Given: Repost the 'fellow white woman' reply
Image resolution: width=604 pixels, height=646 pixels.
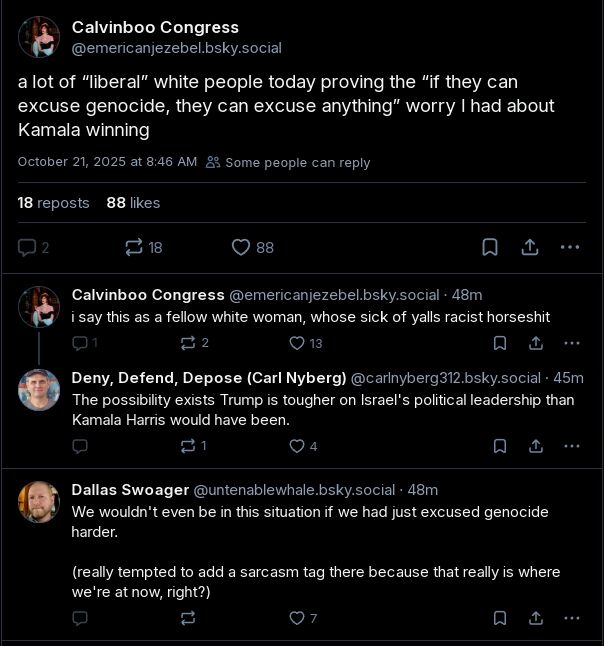Looking at the screenshot, I should tap(187, 343).
